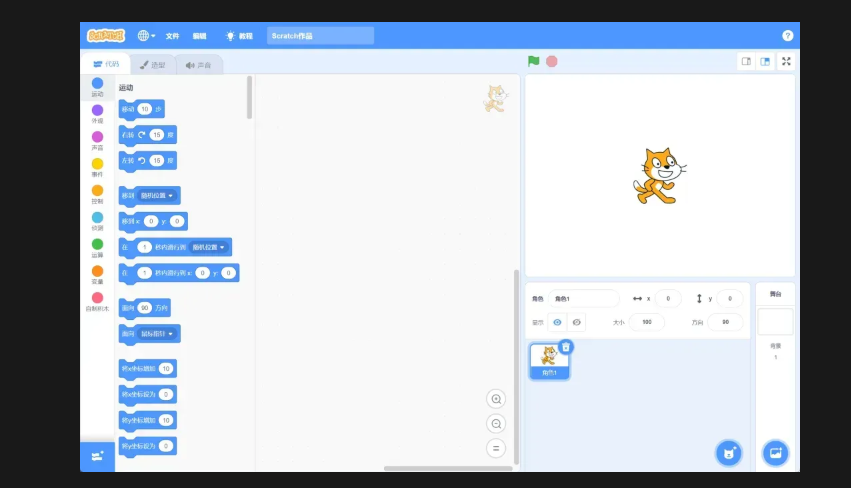Click the 90 value in 面向 方向 block
The width and height of the screenshot is (851, 488).
[x=144, y=308]
